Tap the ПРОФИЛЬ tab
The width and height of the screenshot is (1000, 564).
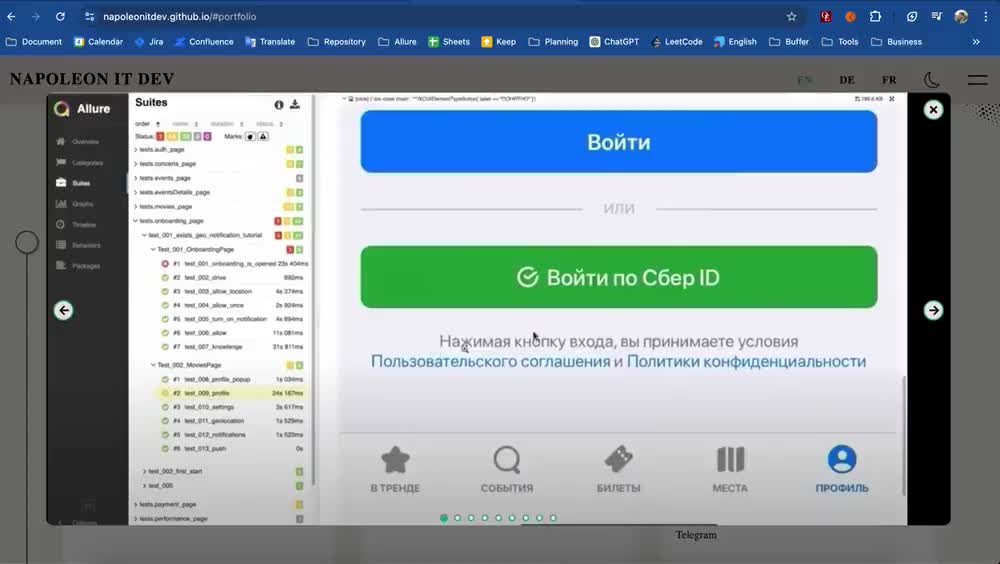tap(842, 470)
